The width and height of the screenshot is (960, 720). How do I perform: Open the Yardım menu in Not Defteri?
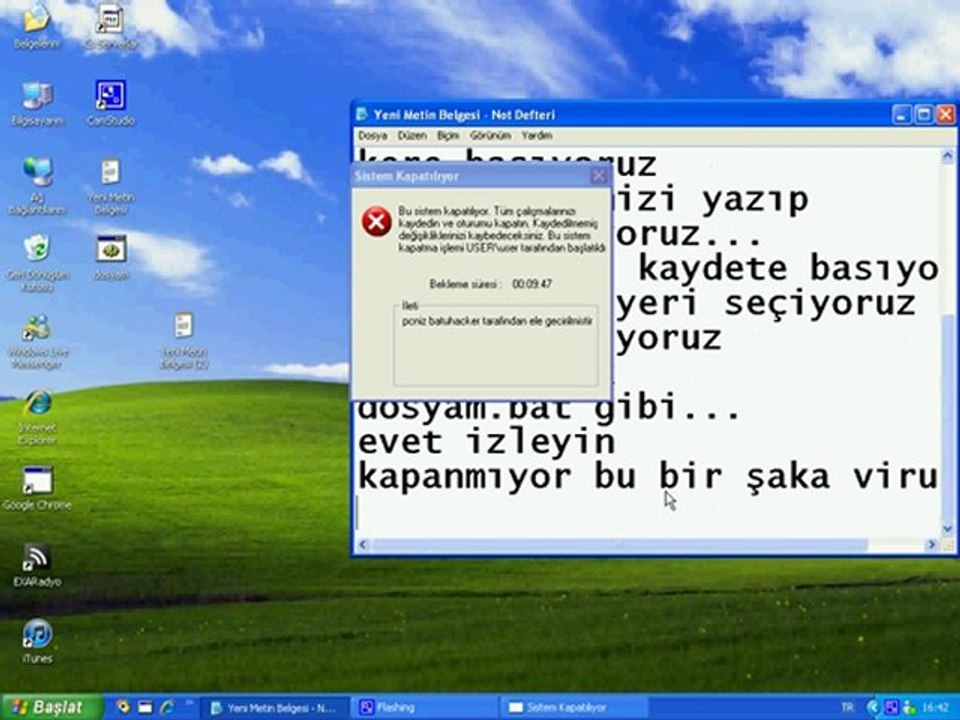[537, 135]
